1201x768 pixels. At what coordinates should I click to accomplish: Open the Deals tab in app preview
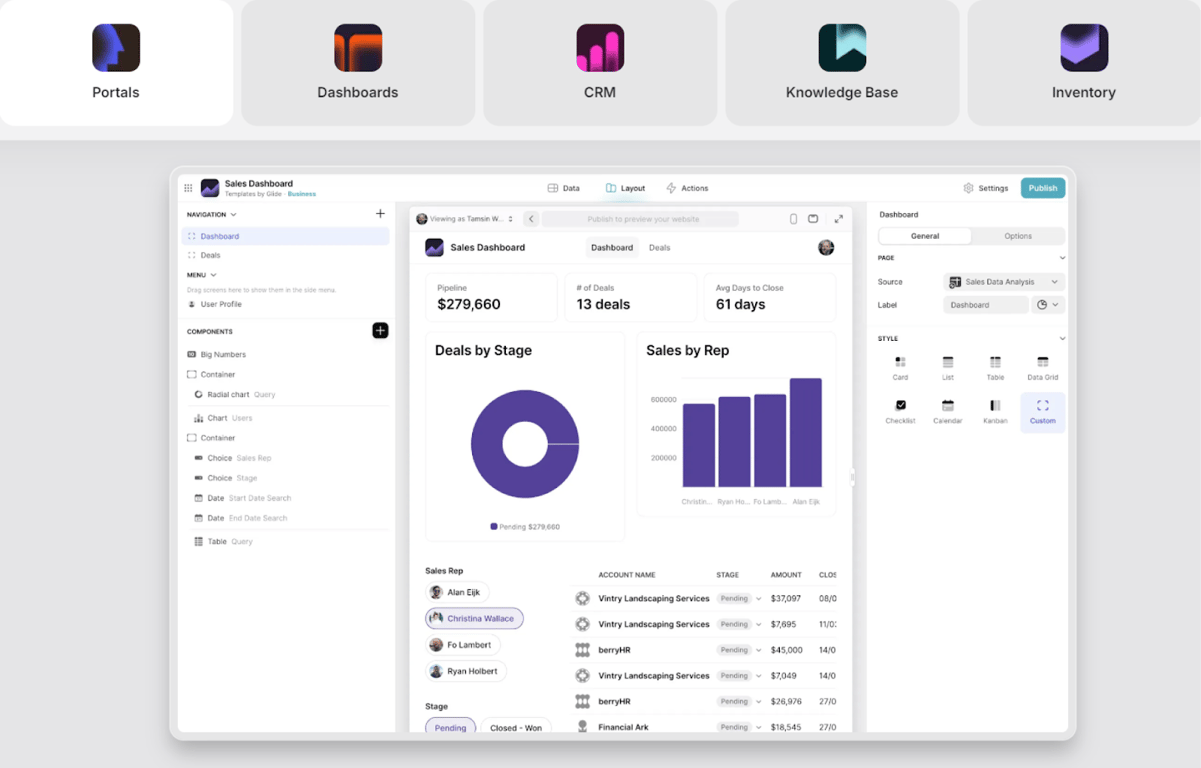pos(660,247)
